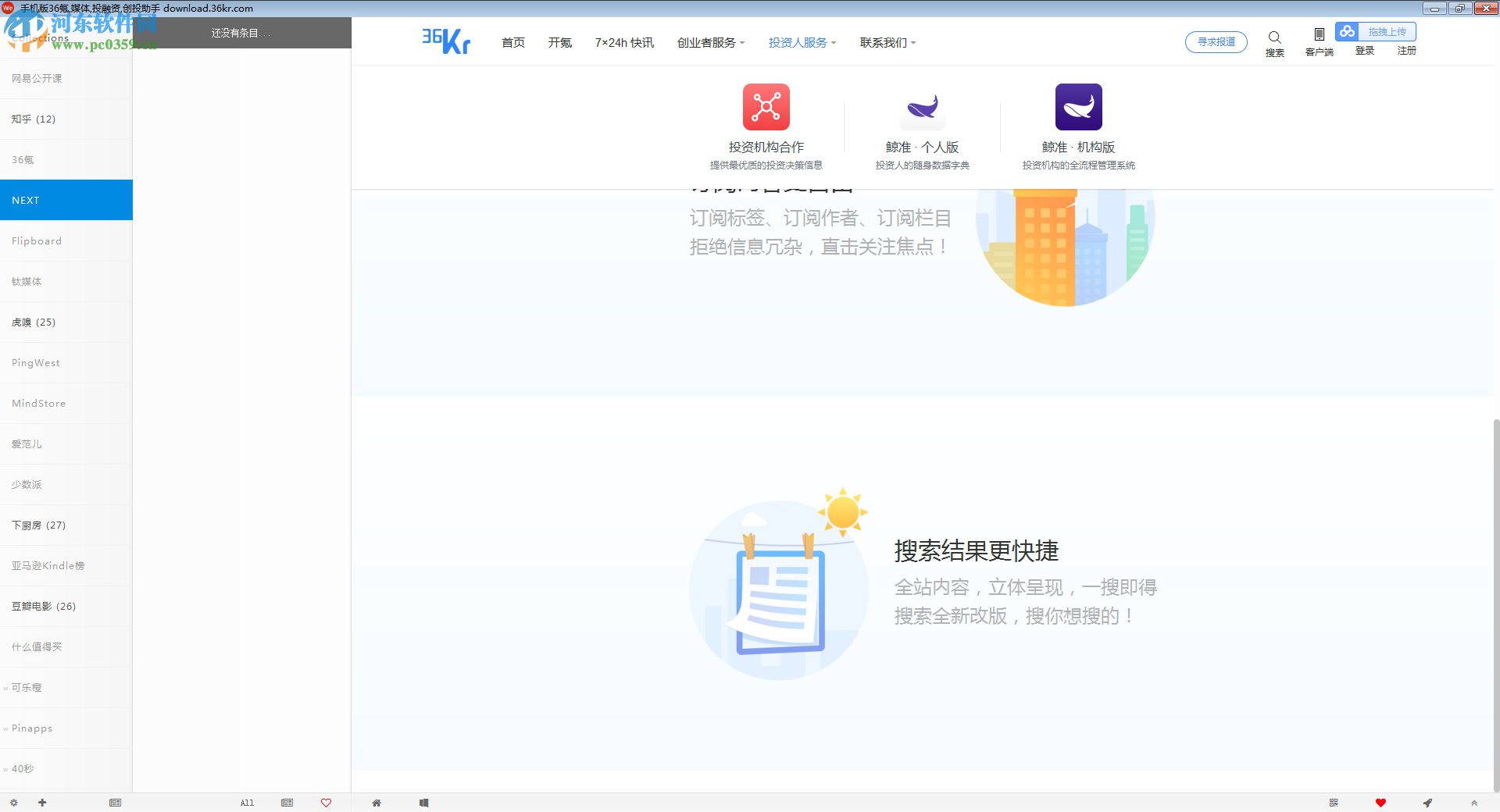Screen dimensions: 1500x812
Task: Click the home icon in bottom toolbar
Action: [377, 803]
